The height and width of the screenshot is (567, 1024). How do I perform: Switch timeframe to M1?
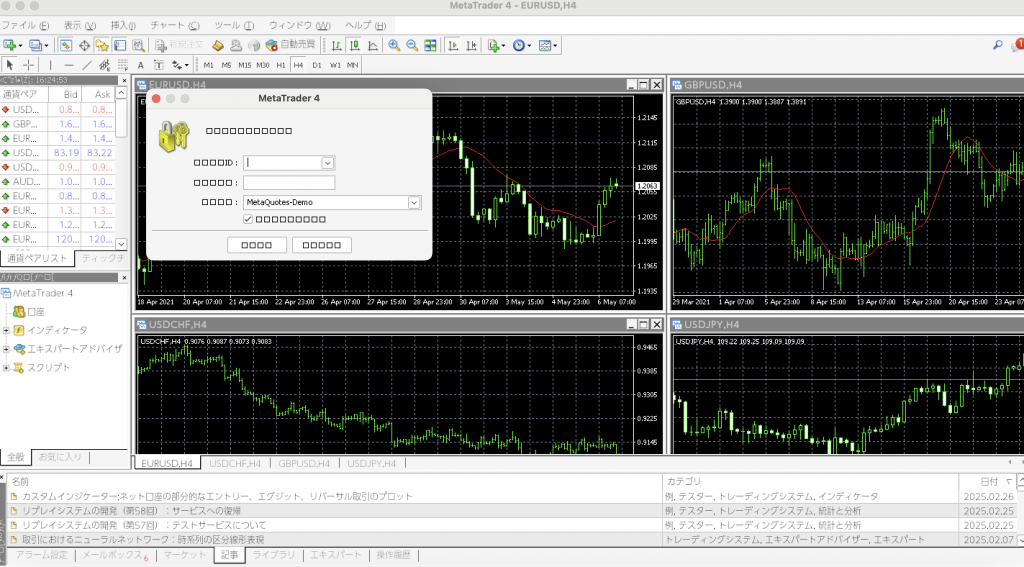[208, 65]
